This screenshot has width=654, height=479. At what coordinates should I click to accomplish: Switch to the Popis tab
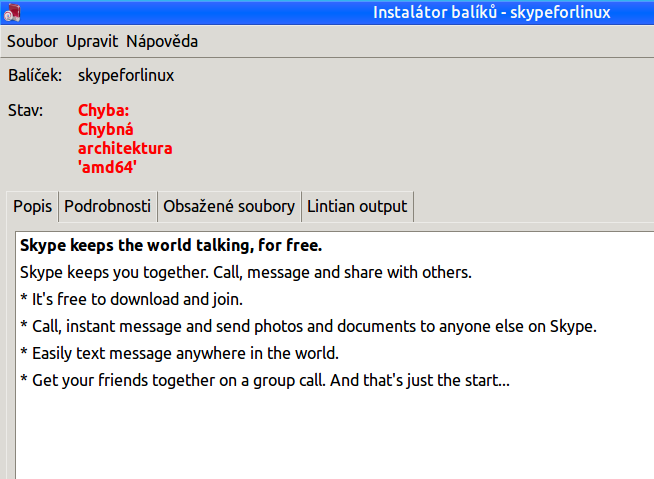(x=33, y=207)
